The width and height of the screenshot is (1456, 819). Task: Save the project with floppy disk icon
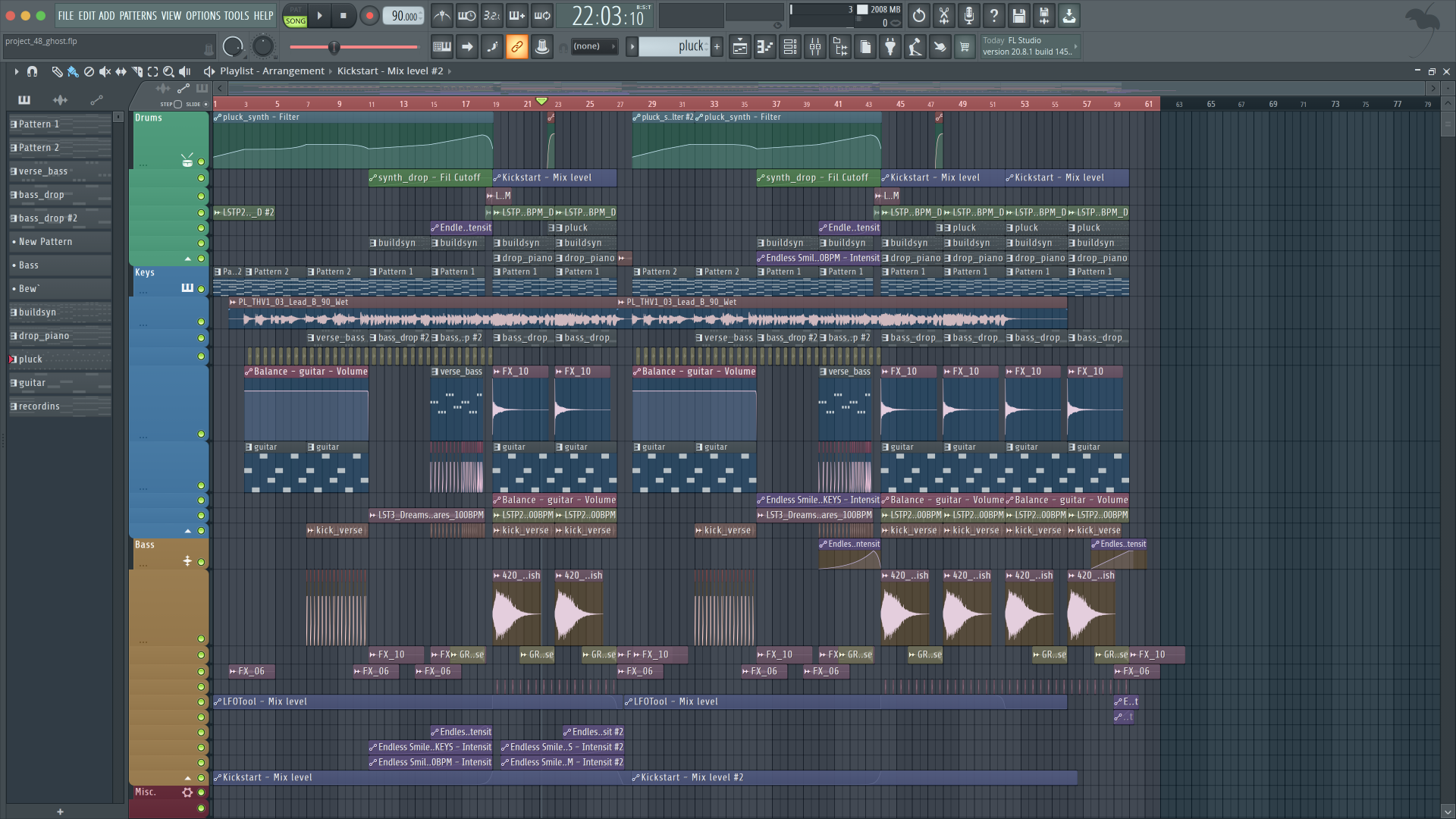1019,15
